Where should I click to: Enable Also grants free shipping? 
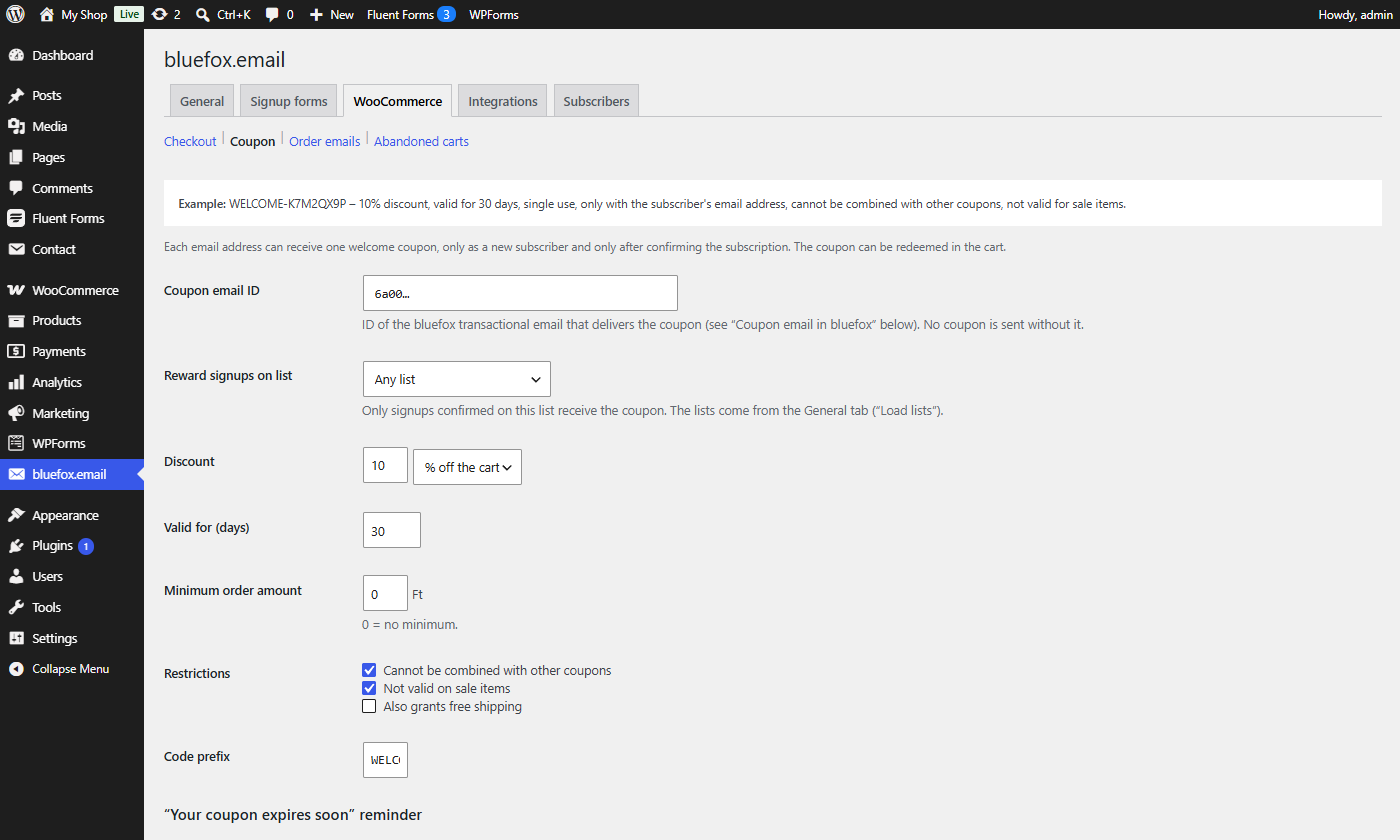[369, 706]
